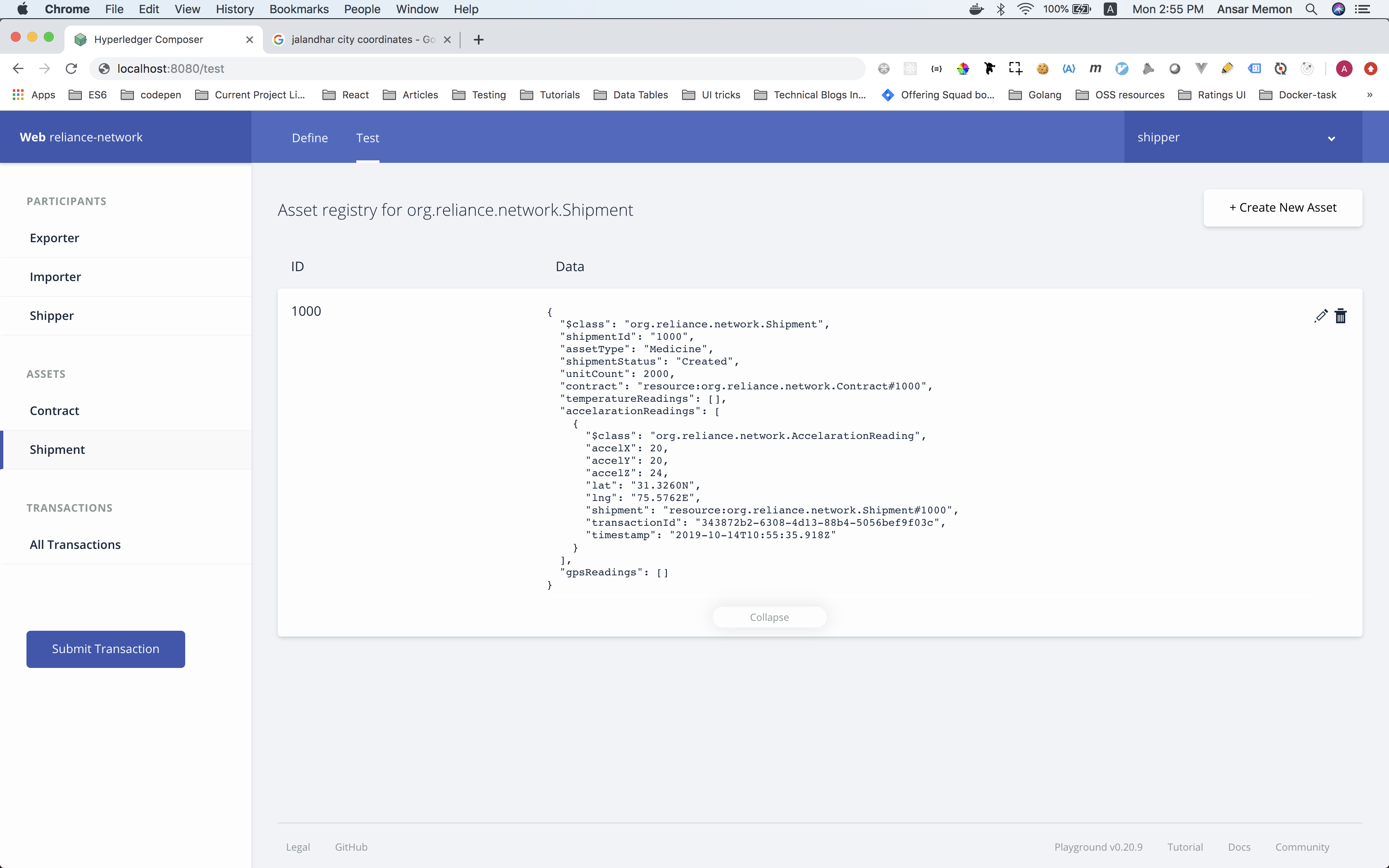
Task: Open the cookie editor extension
Action: [1042, 68]
